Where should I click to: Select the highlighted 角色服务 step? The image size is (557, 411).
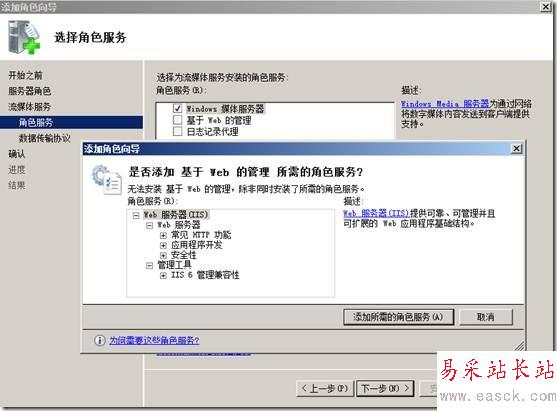(x=71, y=122)
